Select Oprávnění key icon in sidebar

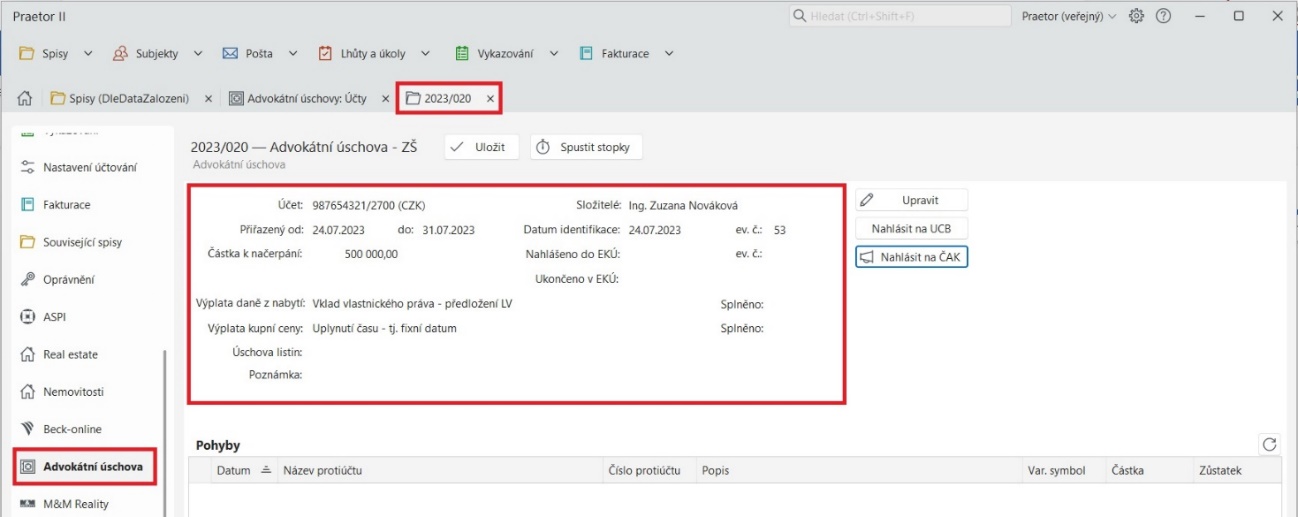pos(29,280)
